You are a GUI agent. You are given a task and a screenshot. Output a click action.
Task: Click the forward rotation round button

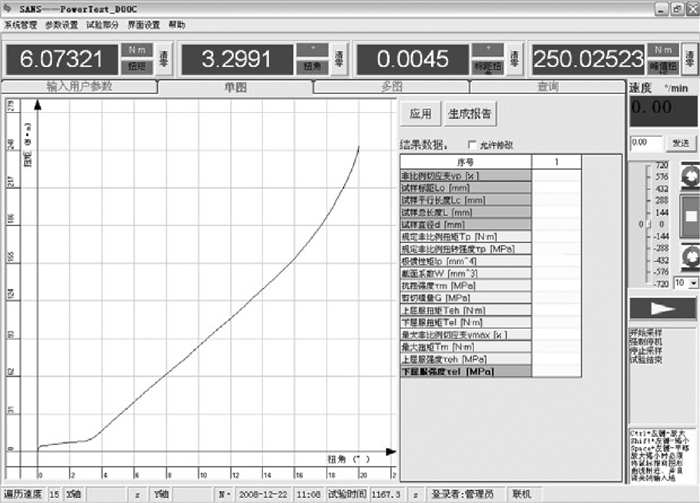(x=690, y=177)
